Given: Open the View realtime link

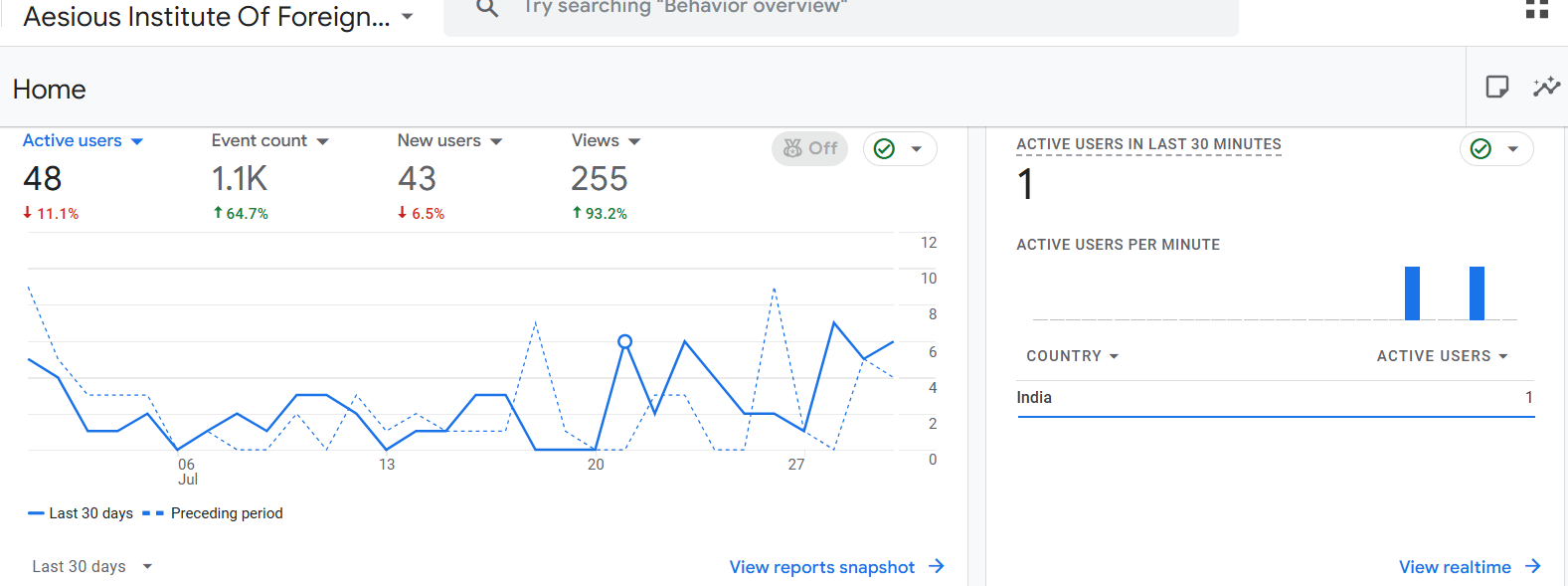Looking at the screenshot, I should pyautogui.click(x=1454, y=567).
